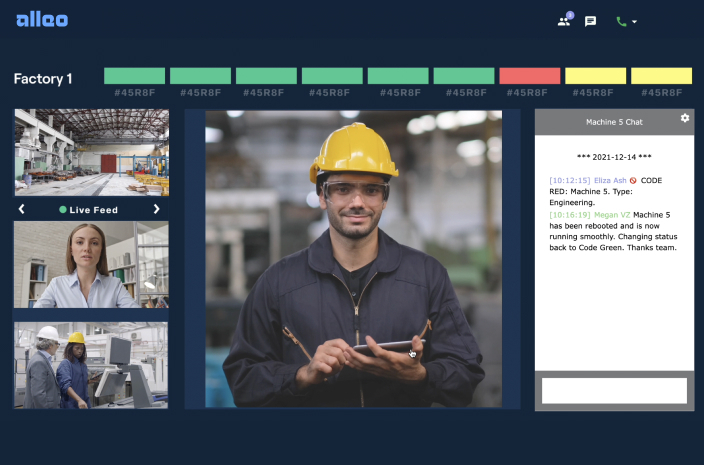704x465 pixels.
Task: Click the #45R8F label under the red bar
Action: (527, 93)
